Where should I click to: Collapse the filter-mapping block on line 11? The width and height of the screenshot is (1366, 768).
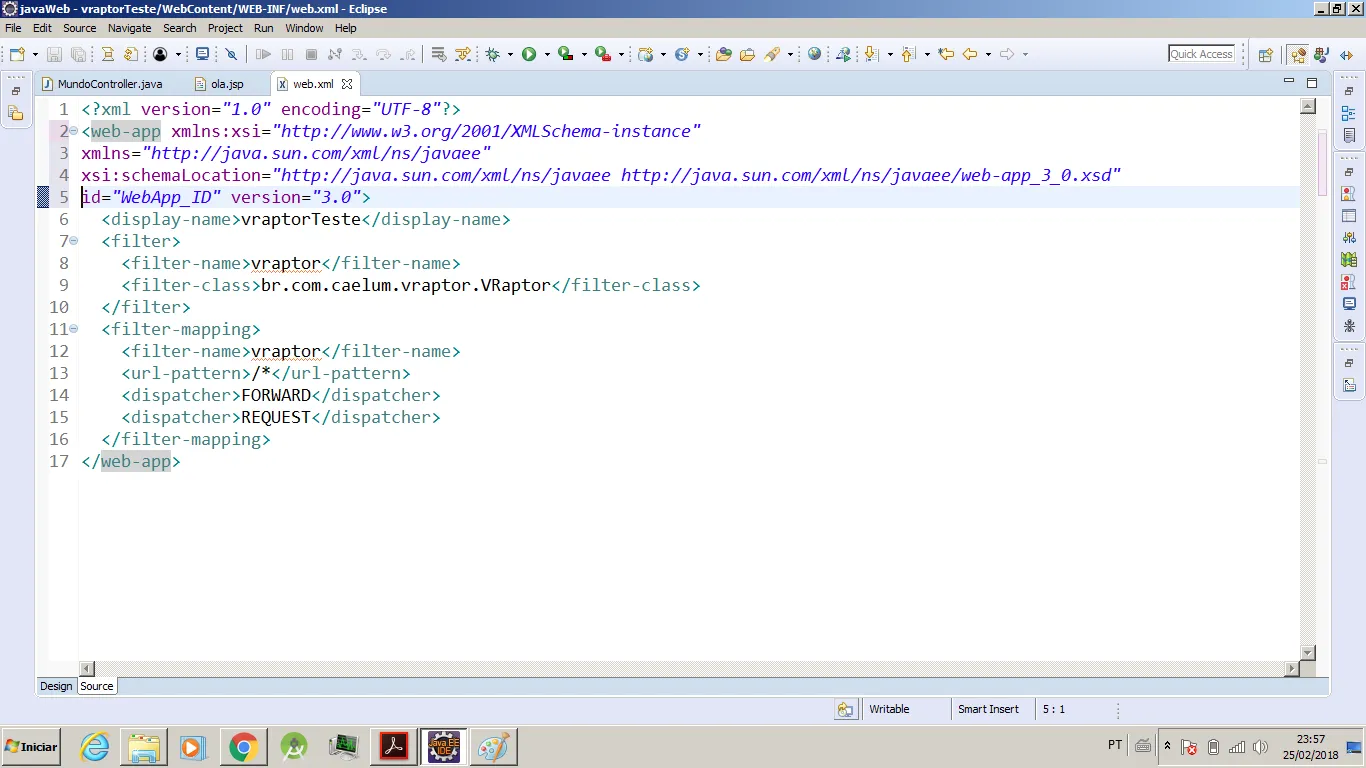pyautogui.click(x=74, y=329)
